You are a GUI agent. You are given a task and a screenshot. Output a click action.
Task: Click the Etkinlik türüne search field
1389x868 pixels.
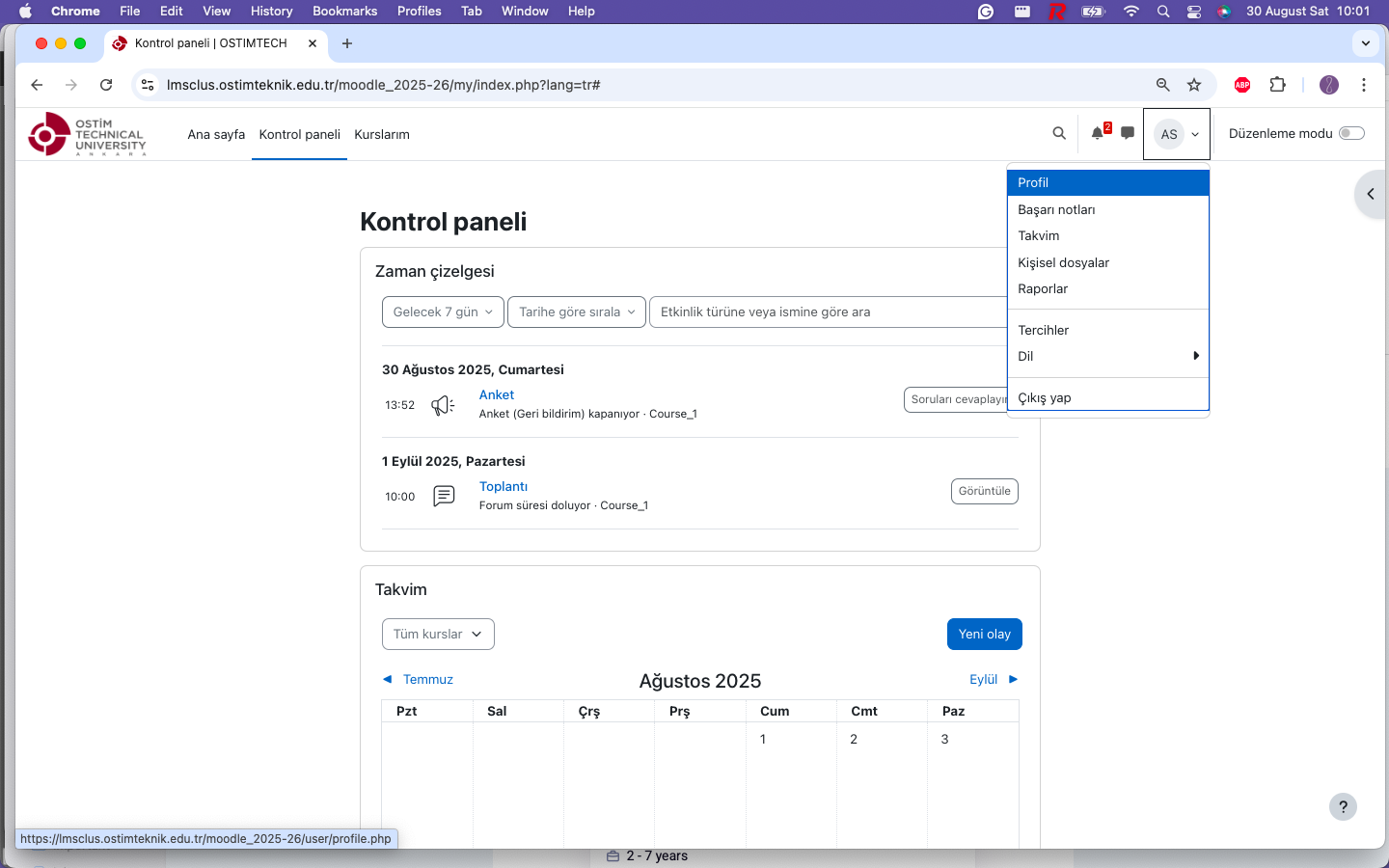[x=830, y=312]
